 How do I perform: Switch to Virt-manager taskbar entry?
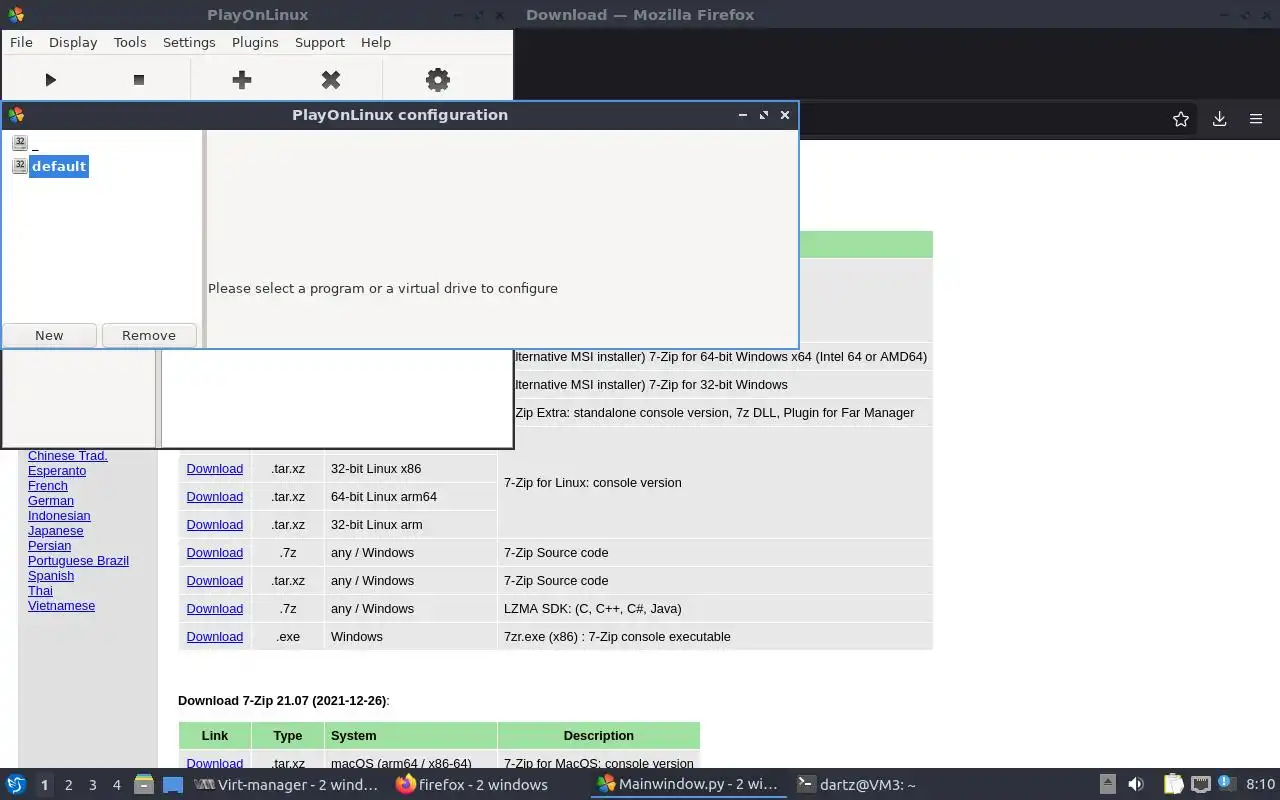[x=287, y=785]
